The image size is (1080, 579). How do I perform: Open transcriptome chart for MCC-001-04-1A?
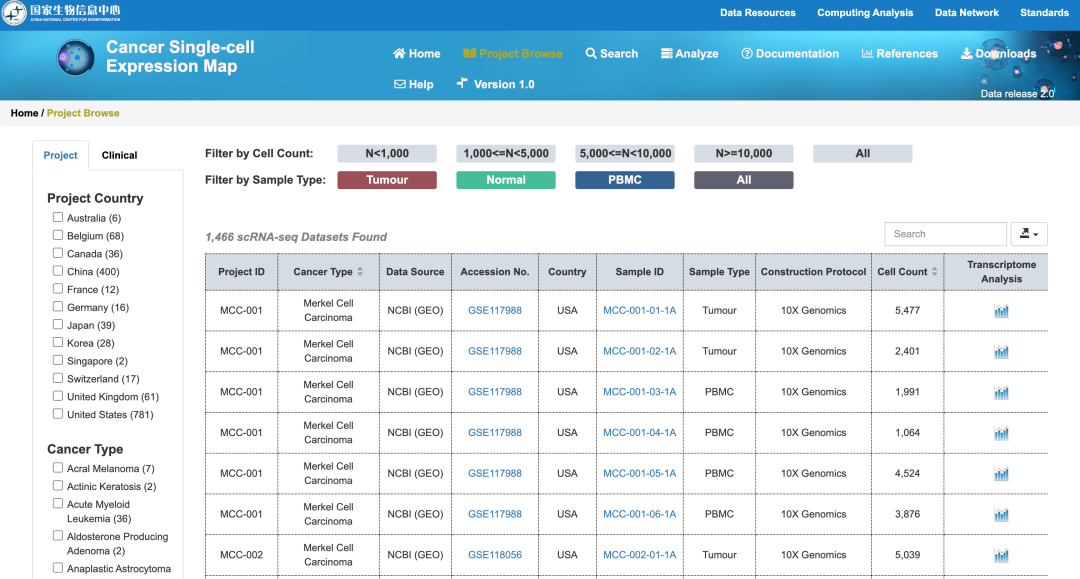1001,433
